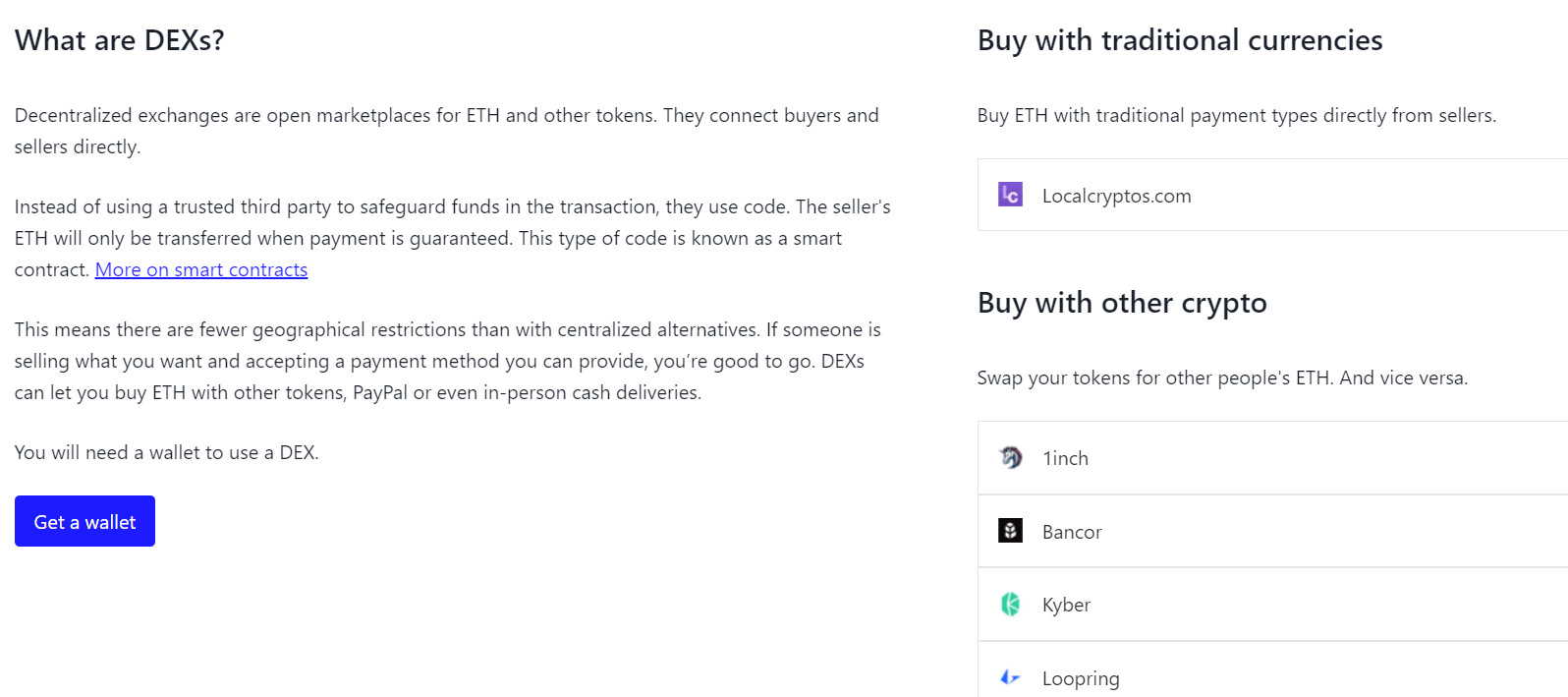The height and width of the screenshot is (697, 1568).
Task: Click the Buy with traditional currencies heading
Action: [1179, 40]
